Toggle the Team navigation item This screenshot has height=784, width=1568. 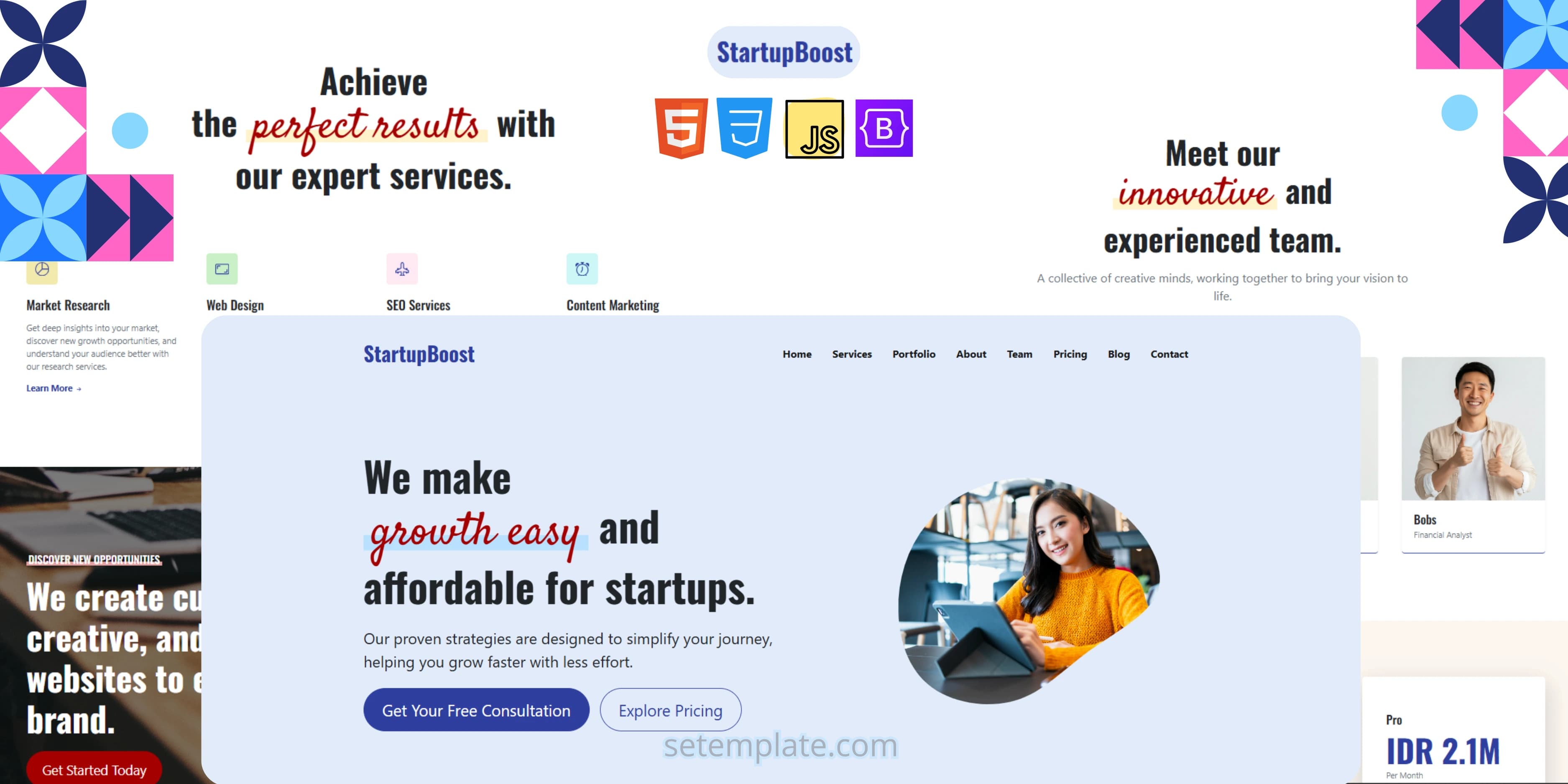(x=1020, y=354)
